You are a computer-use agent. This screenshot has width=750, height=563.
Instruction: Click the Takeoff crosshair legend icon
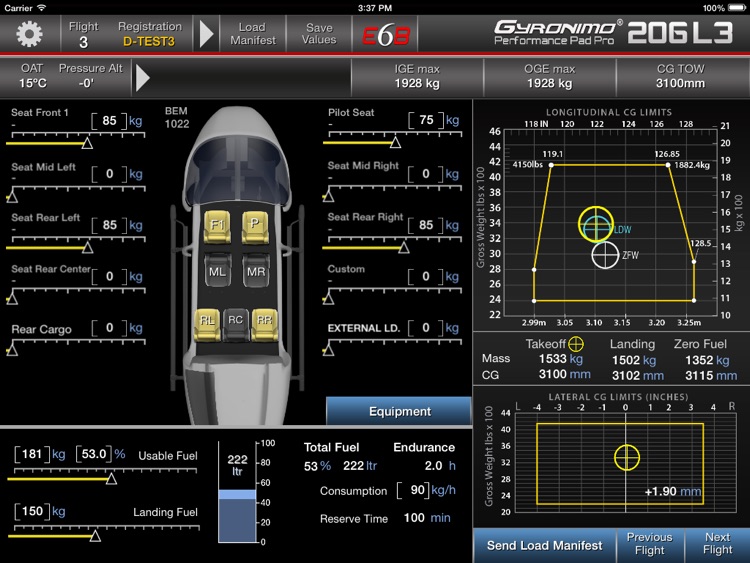(575, 343)
